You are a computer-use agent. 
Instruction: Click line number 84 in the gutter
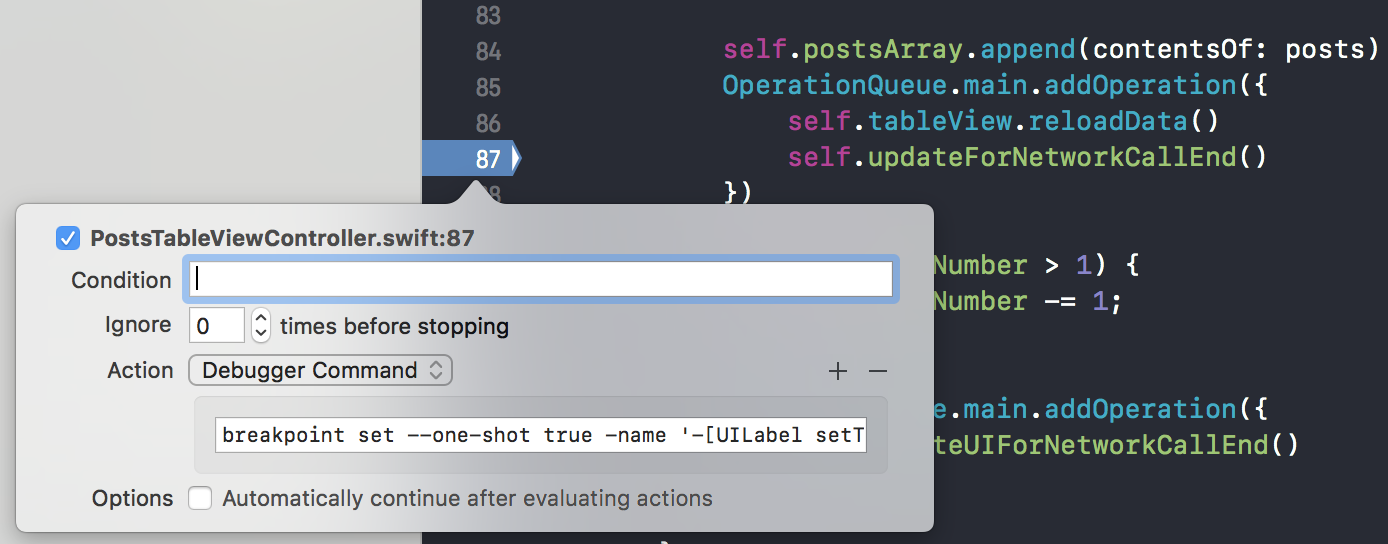(488, 51)
